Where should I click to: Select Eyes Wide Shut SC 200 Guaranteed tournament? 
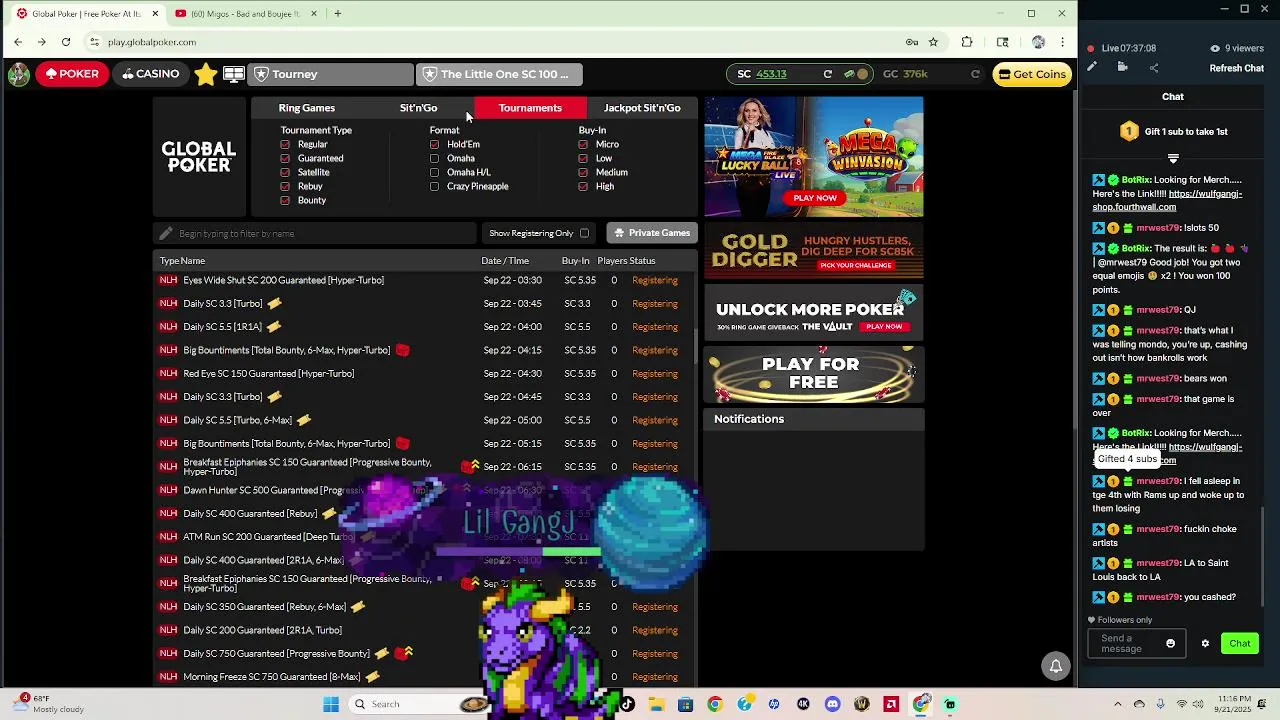(x=423, y=280)
